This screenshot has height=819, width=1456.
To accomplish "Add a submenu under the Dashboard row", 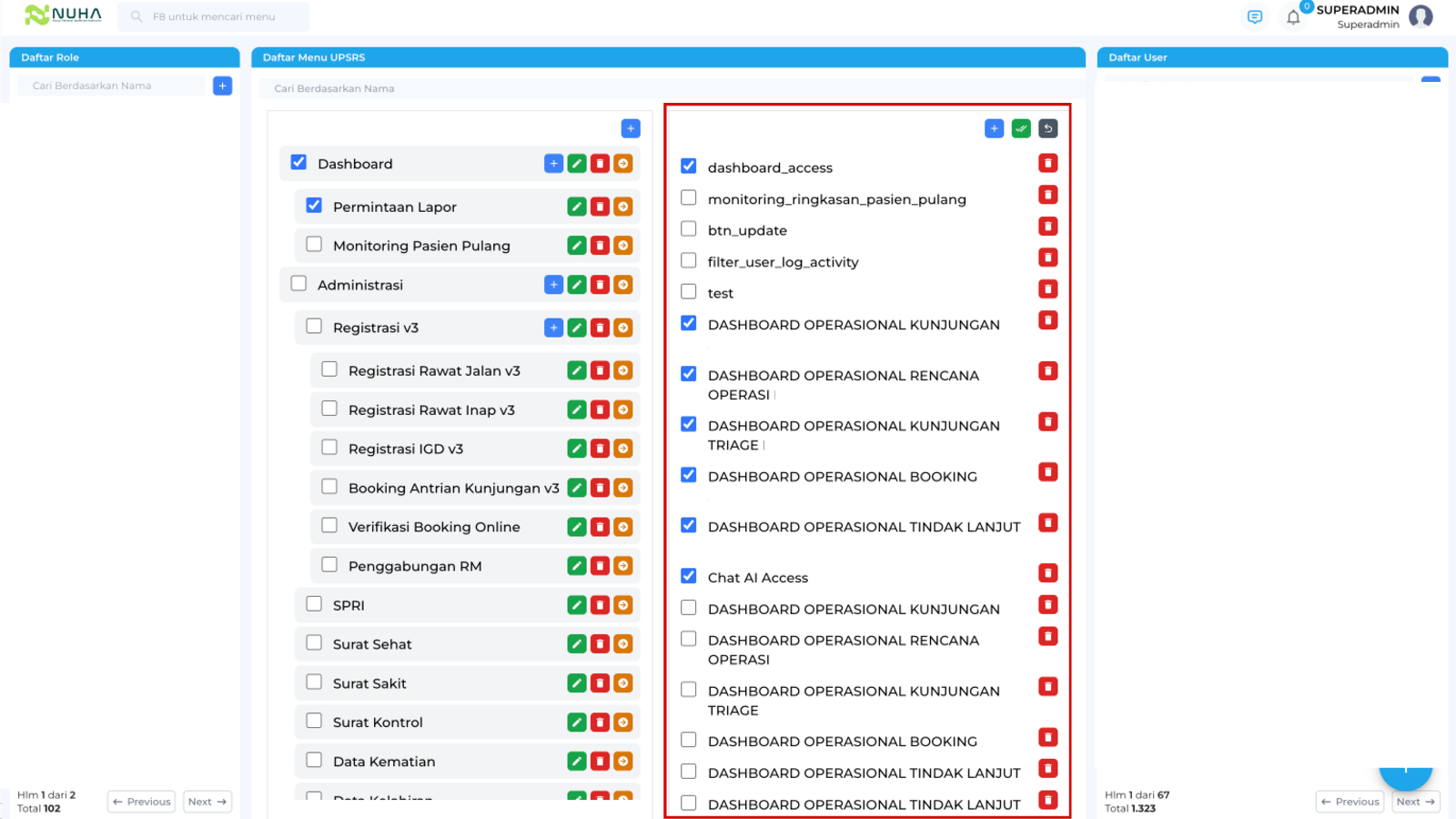I will point(553,164).
